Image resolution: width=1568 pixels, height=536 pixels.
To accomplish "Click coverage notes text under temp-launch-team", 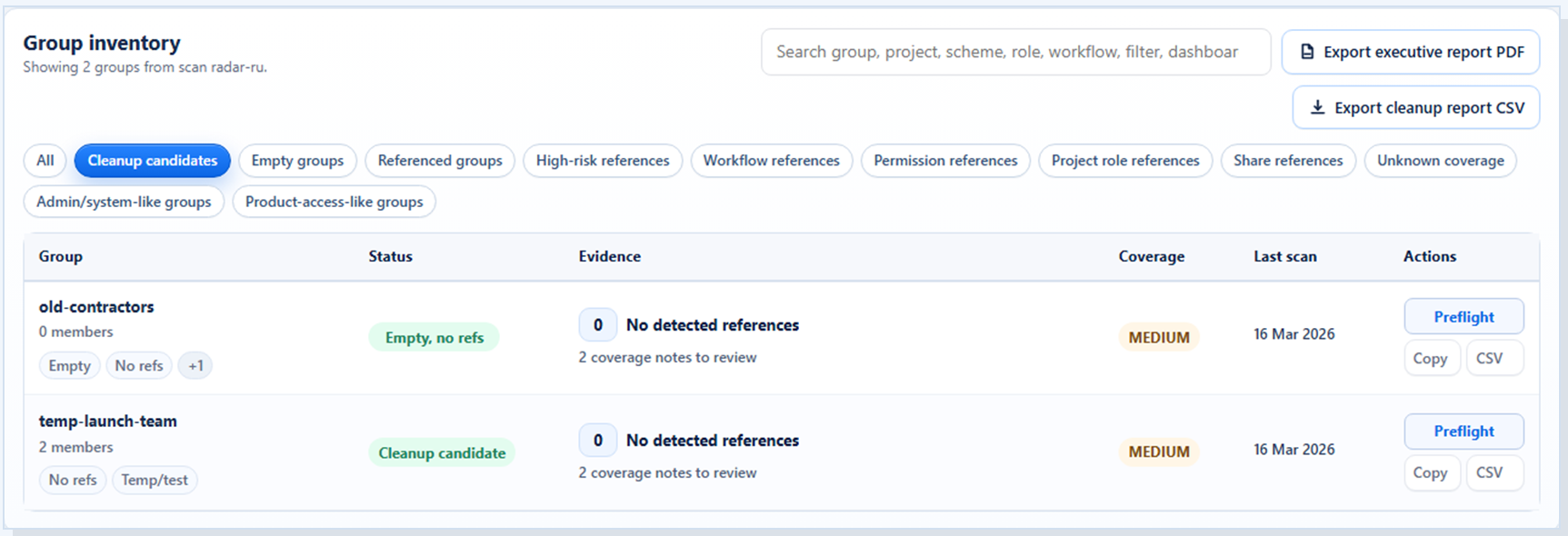I will tap(667, 473).
